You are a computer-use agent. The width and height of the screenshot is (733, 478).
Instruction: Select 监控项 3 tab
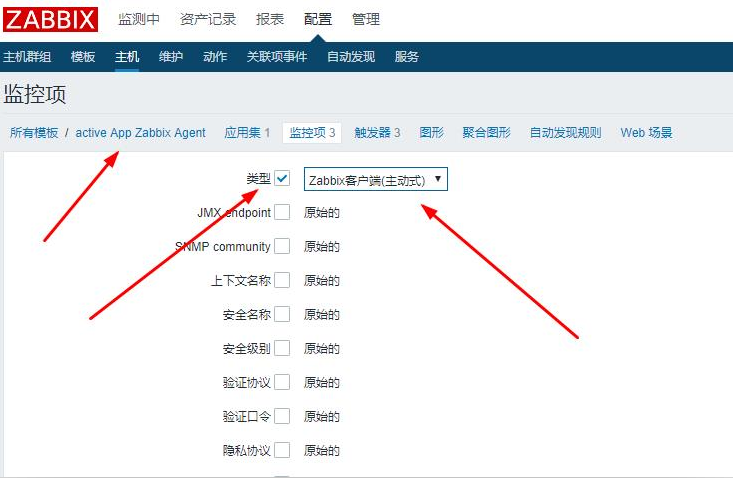312,133
